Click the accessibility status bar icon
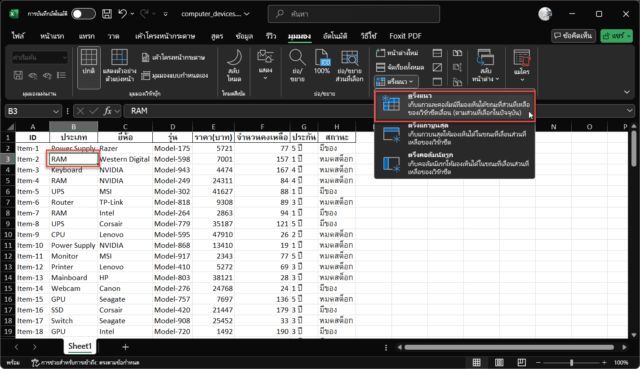 36,362
